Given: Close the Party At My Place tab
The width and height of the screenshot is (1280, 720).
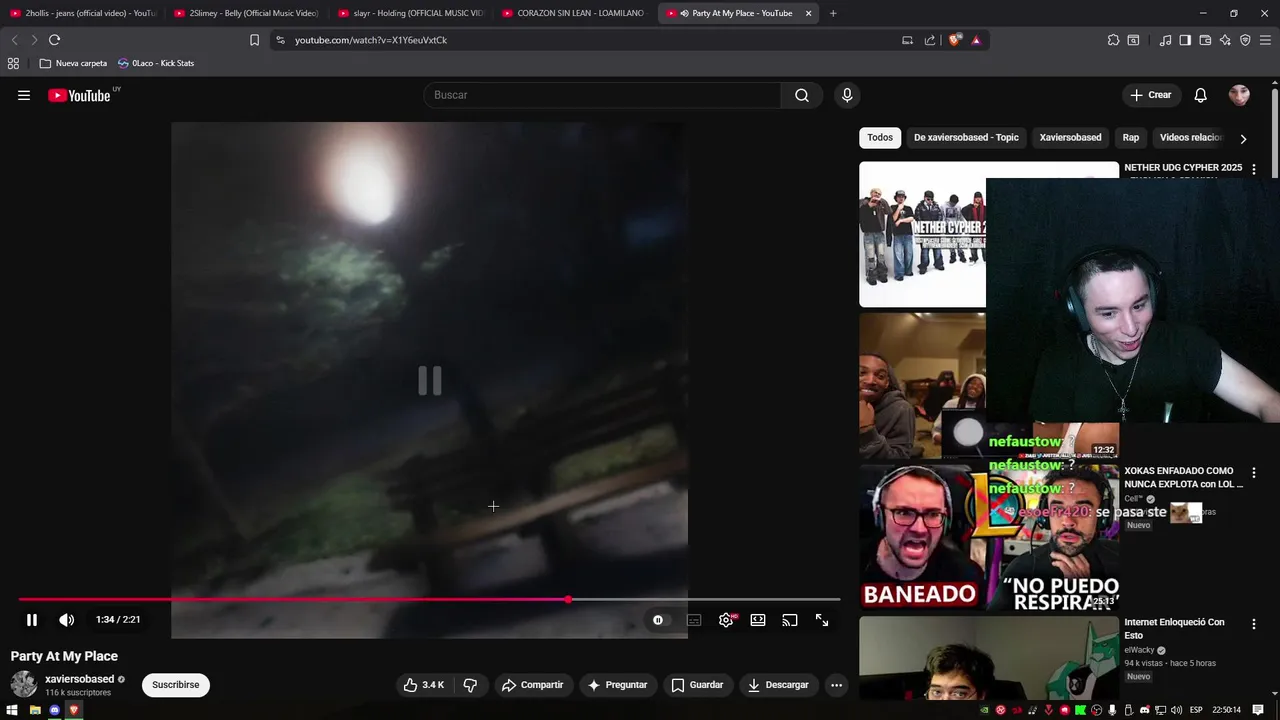Looking at the screenshot, I should pyautogui.click(x=808, y=13).
